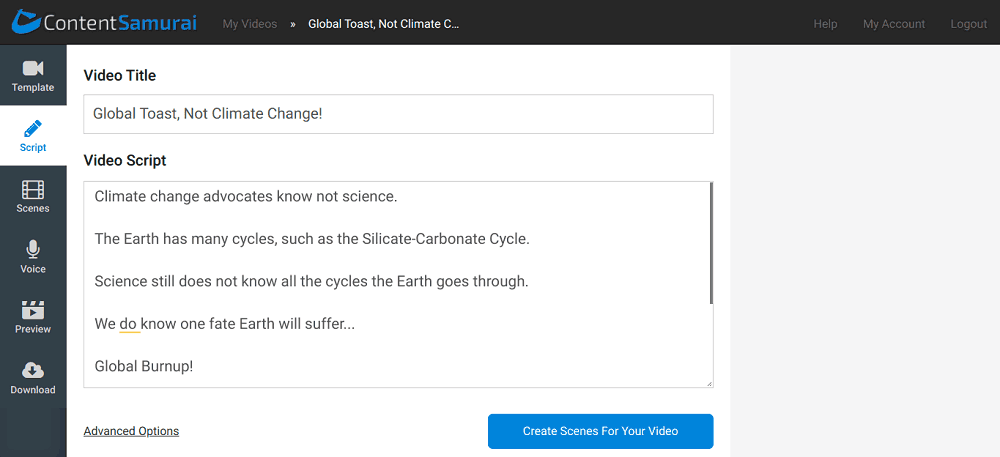This screenshot has width=1000, height=457.
Task: Open the Help menu
Action: click(x=825, y=24)
